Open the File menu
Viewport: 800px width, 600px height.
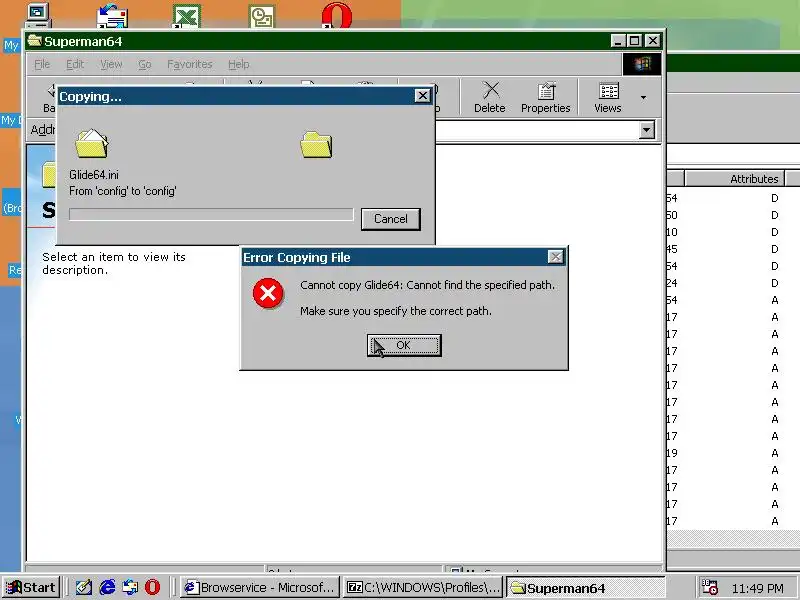pyautogui.click(x=42, y=64)
